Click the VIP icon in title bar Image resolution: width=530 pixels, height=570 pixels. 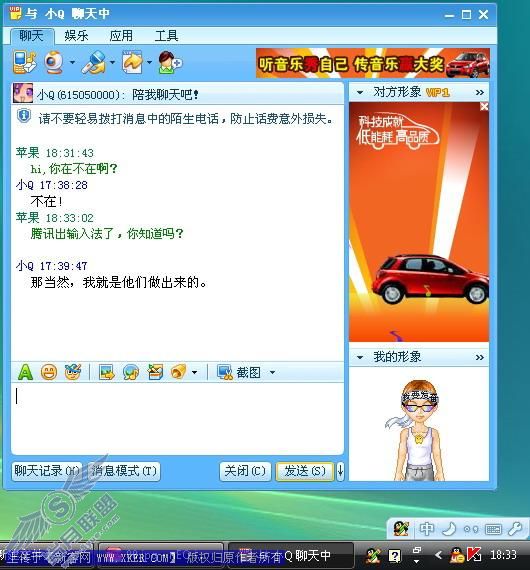click(x=15, y=14)
